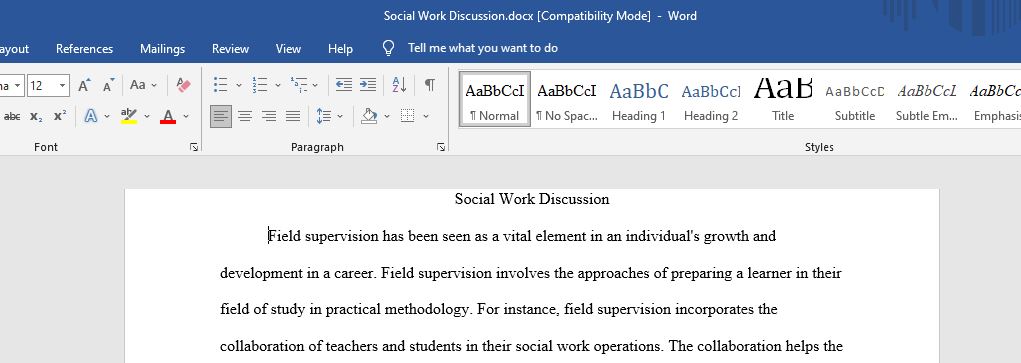Viewport: 1021px width, 363px height.
Task: Expand the shading color arrow
Action: coord(387,116)
